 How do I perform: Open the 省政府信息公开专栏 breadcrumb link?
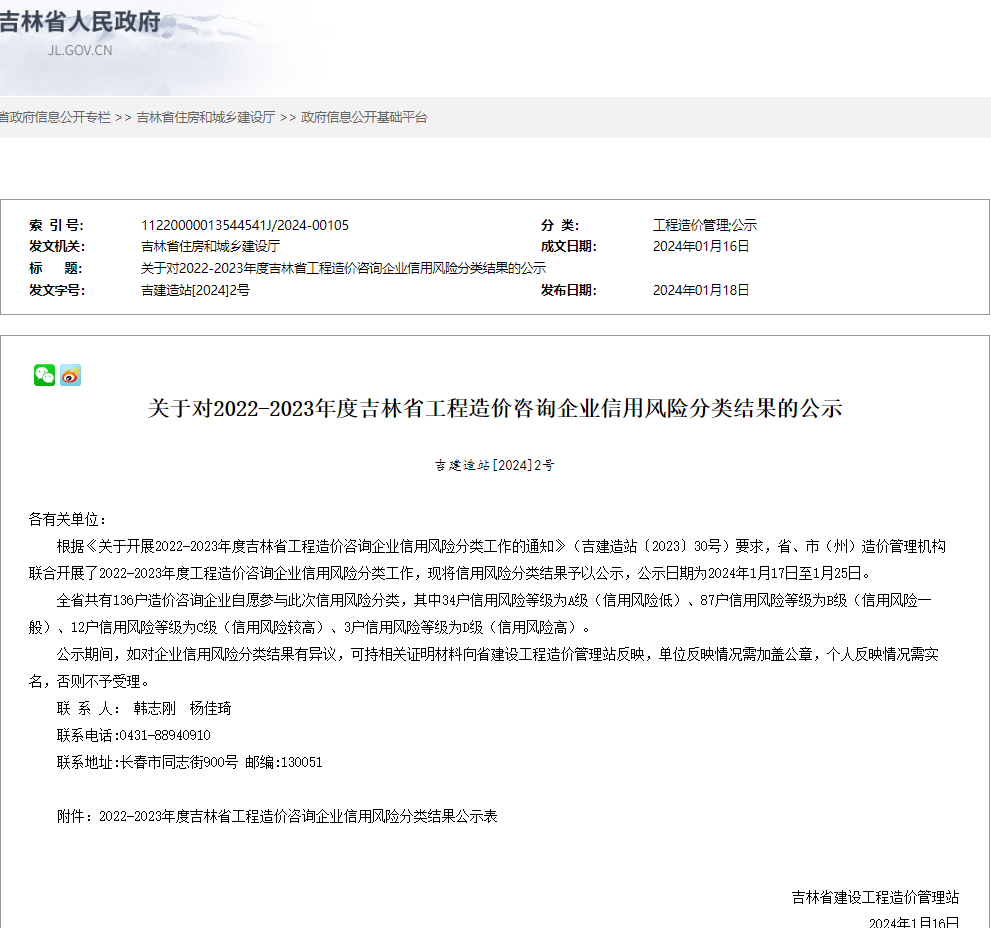(55, 118)
